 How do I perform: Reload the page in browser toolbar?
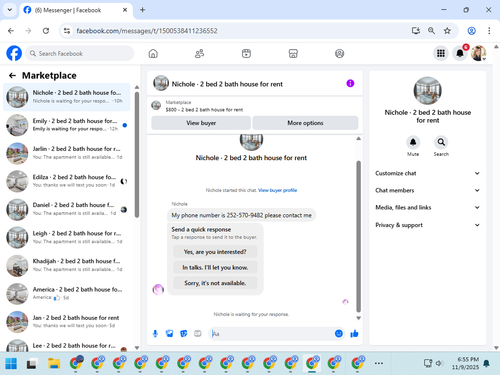click(46, 31)
